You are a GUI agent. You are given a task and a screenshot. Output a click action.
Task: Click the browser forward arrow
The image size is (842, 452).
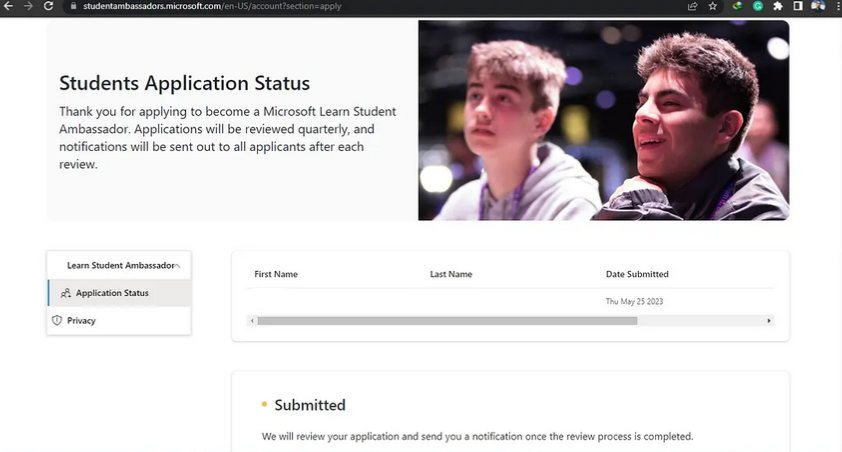pos(28,6)
